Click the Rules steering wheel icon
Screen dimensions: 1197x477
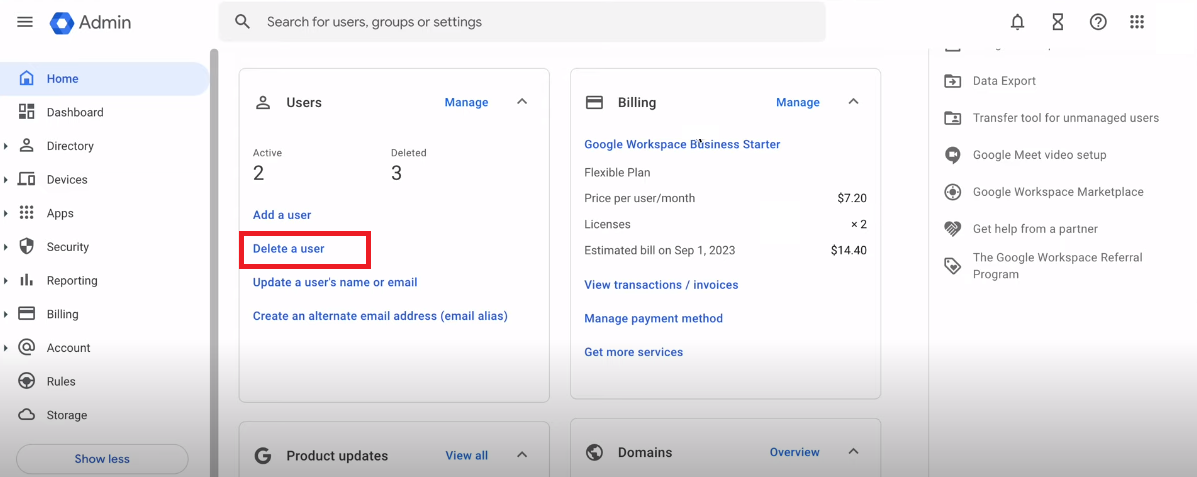pyautogui.click(x=27, y=381)
